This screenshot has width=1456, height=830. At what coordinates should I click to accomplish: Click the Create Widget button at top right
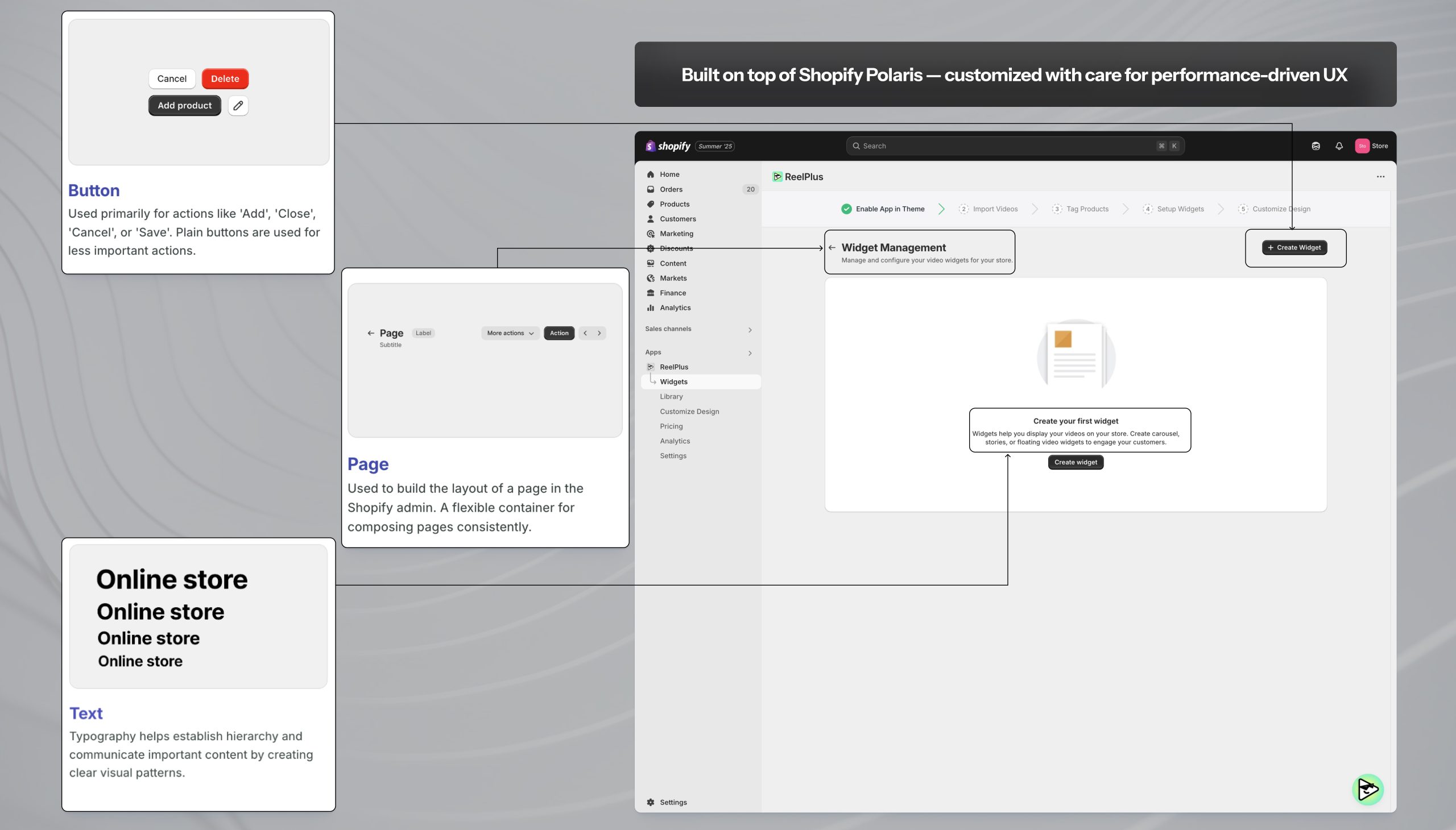click(x=1294, y=247)
